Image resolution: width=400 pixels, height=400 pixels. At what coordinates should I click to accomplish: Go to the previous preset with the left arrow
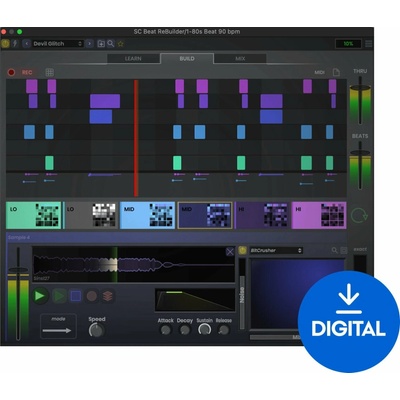pos(27,44)
